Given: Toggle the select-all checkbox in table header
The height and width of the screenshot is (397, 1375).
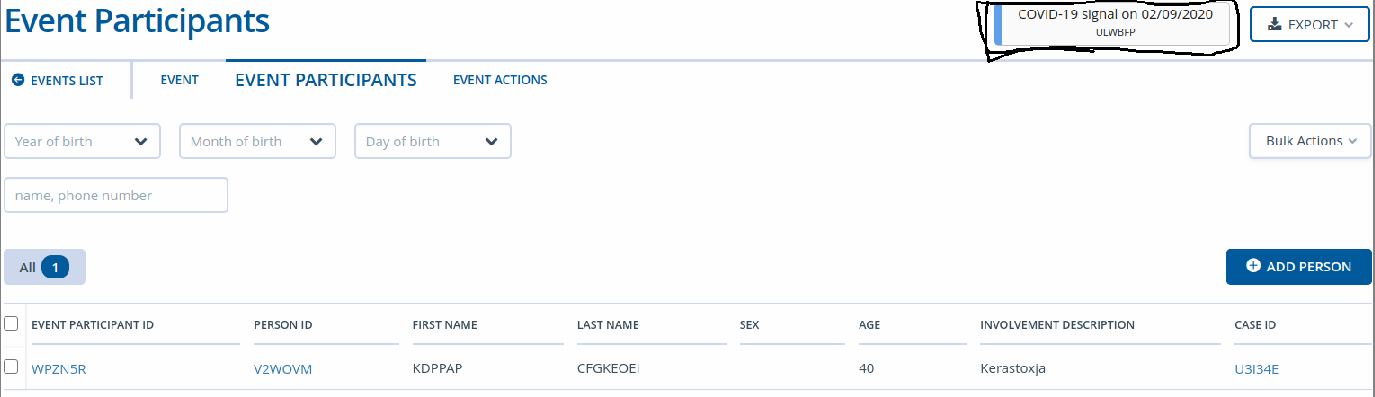Looking at the screenshot, I should (11, 323).
